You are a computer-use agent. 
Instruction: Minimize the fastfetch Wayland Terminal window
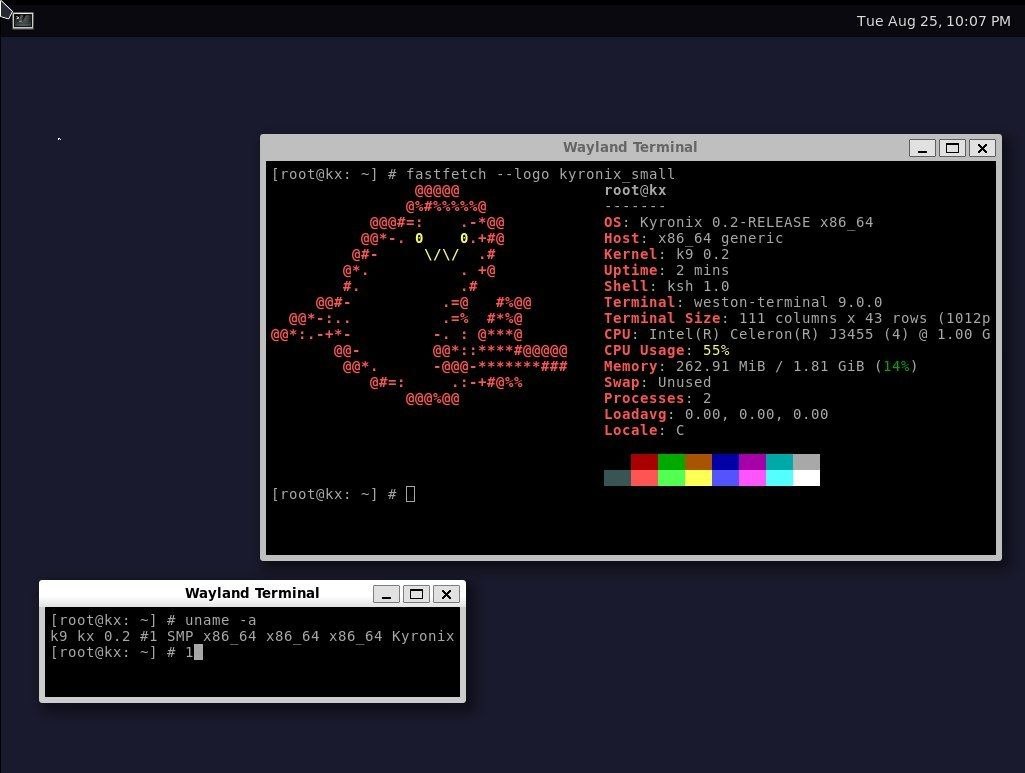[x=922, y=148]
